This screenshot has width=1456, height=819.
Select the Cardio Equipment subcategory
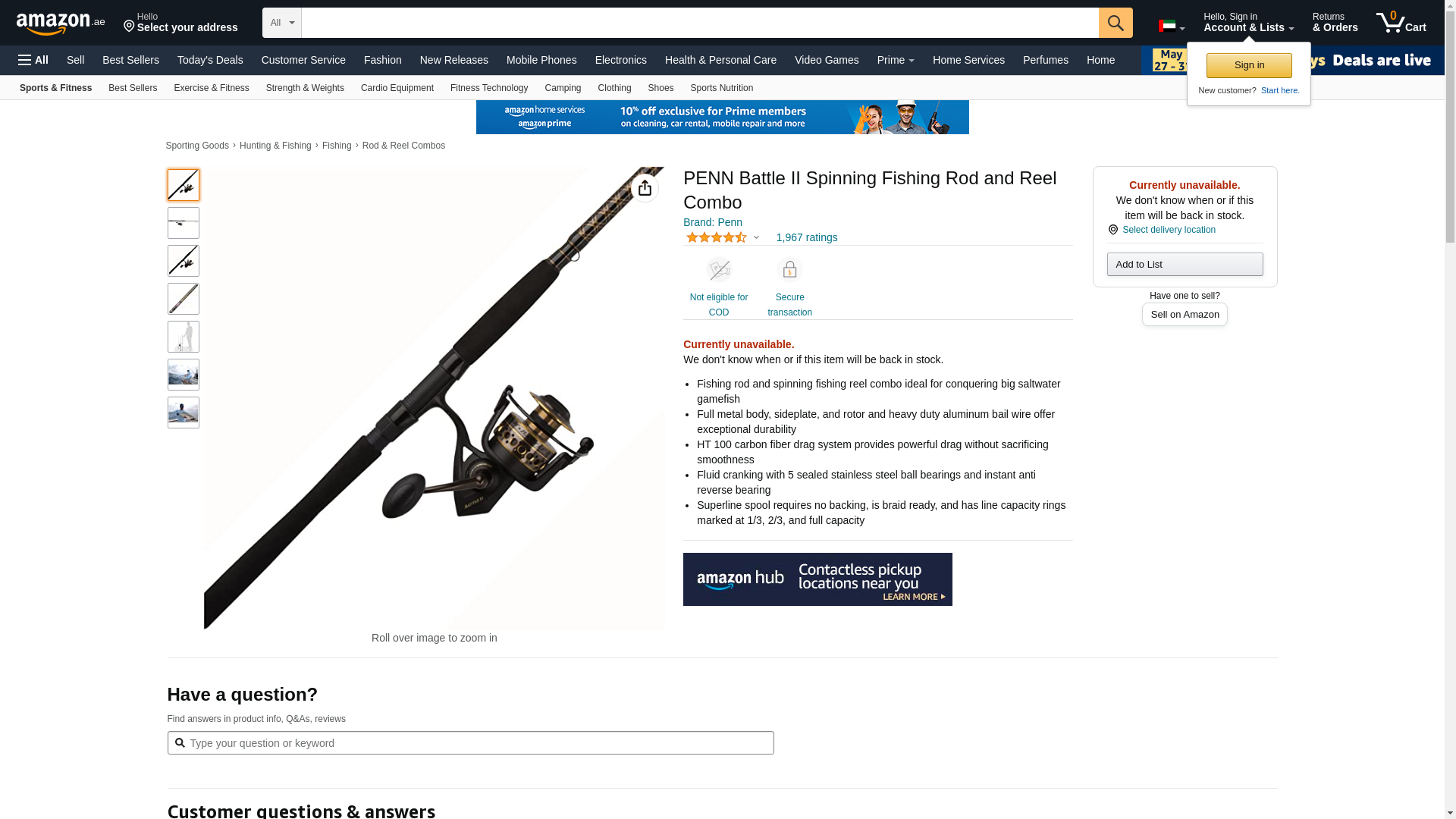pos(397,88)
